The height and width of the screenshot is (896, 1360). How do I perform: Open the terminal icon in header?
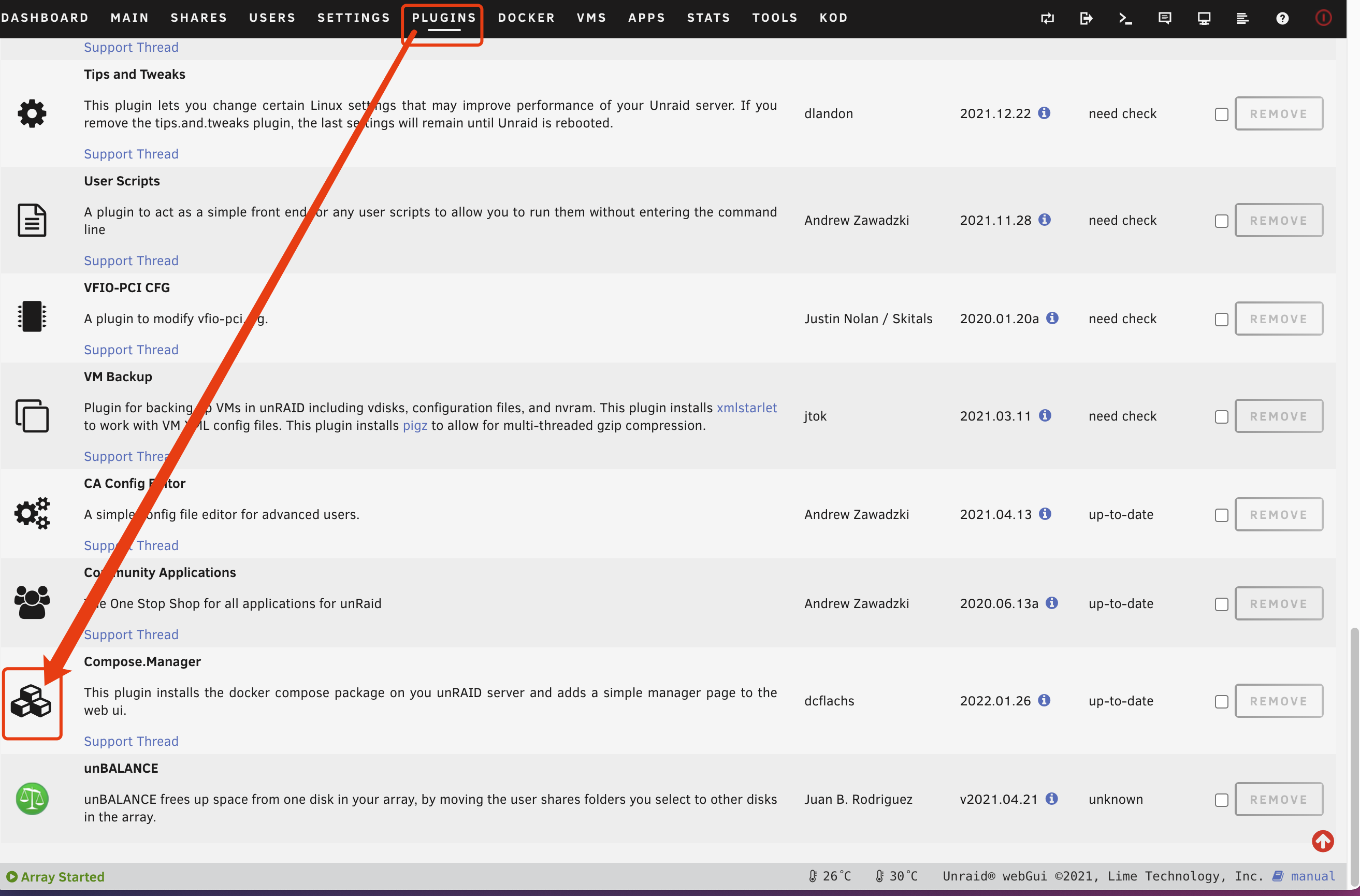[x=1125, y=18]
